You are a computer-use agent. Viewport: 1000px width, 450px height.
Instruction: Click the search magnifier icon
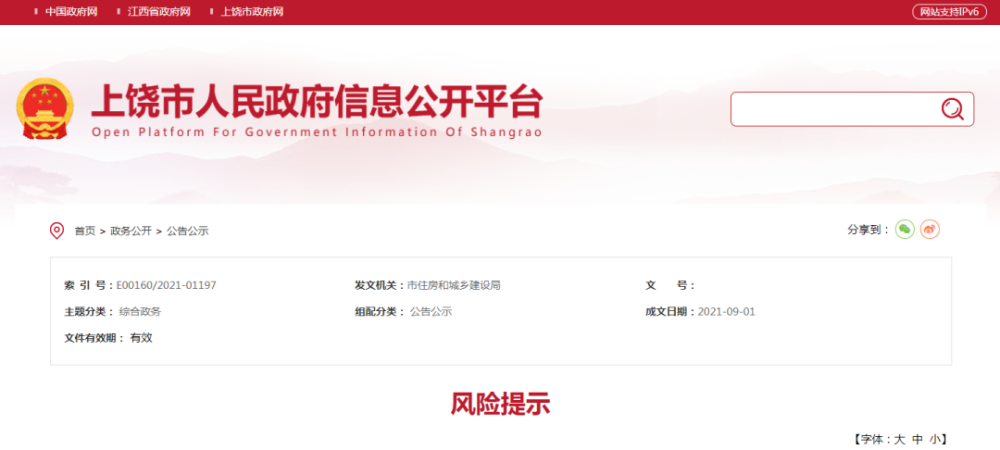coord(952,109)
